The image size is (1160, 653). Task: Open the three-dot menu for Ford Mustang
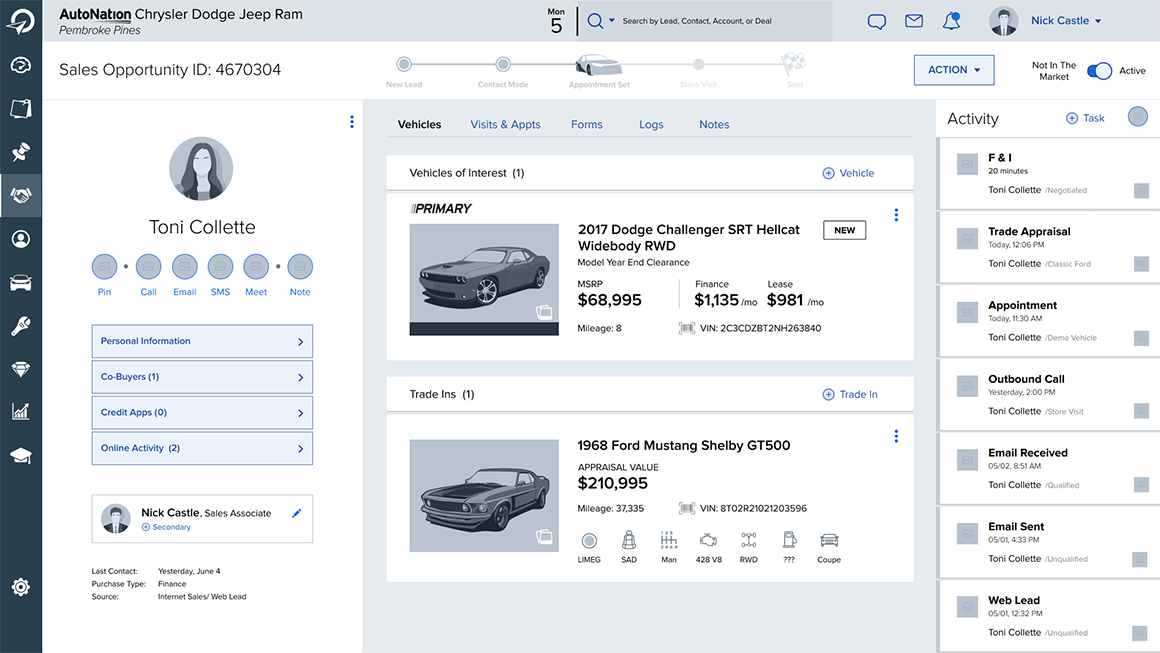tap(896, 436)
